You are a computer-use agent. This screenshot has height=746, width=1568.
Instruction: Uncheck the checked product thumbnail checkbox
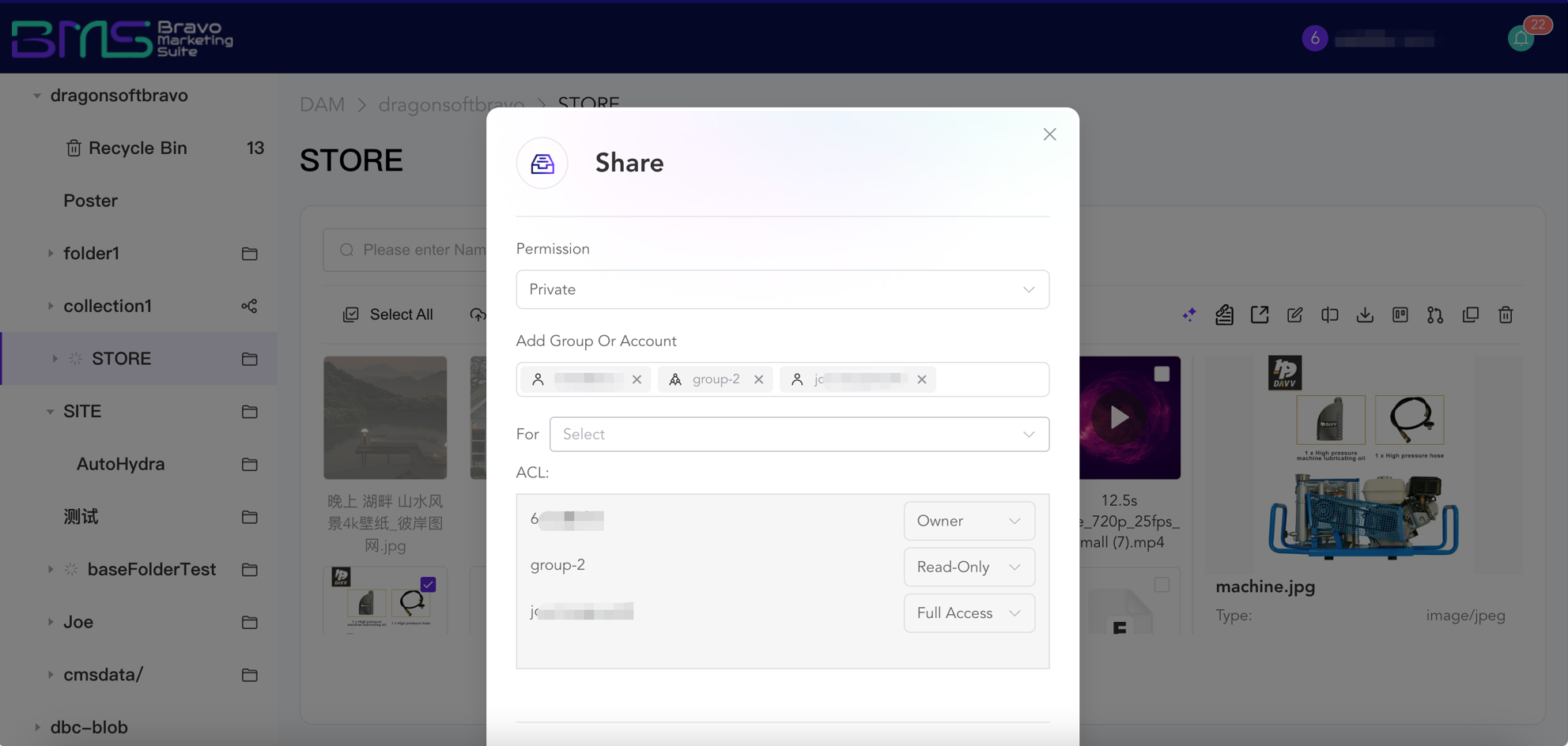click(x=428, y=585)
